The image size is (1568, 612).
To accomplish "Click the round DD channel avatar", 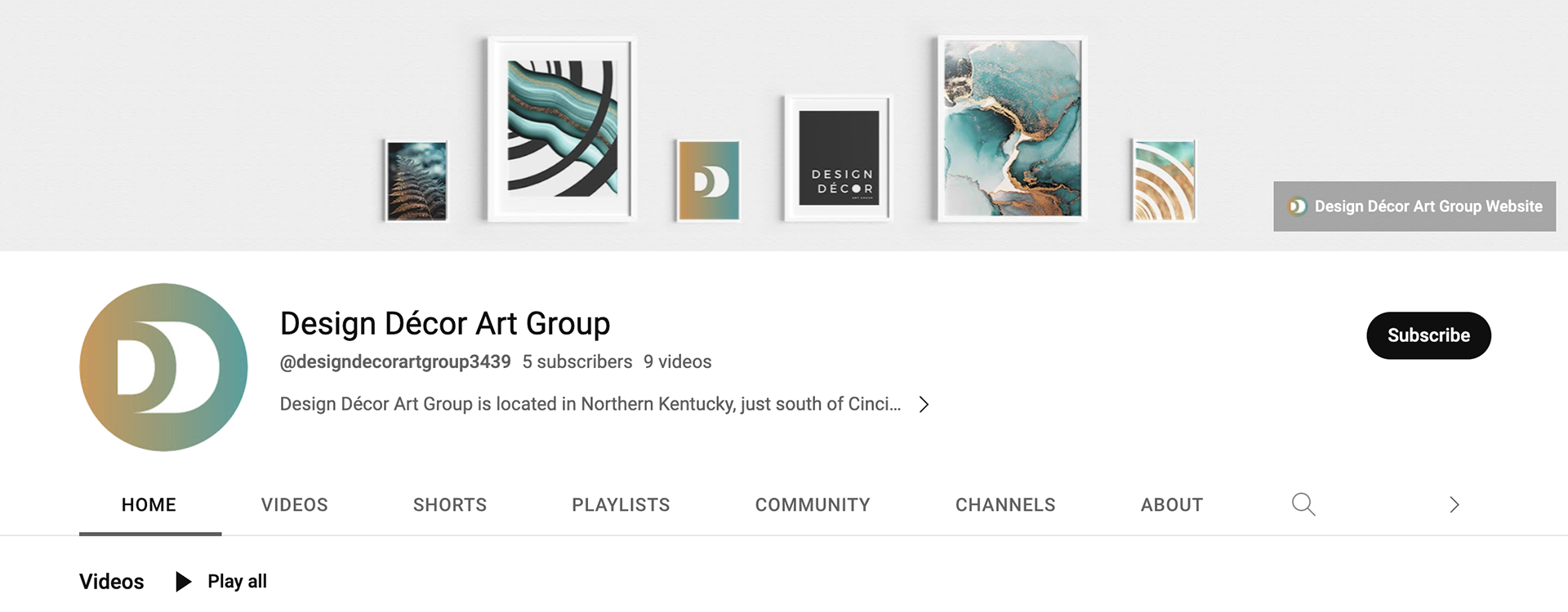I will pyautogui.click(x=163, y=367).
